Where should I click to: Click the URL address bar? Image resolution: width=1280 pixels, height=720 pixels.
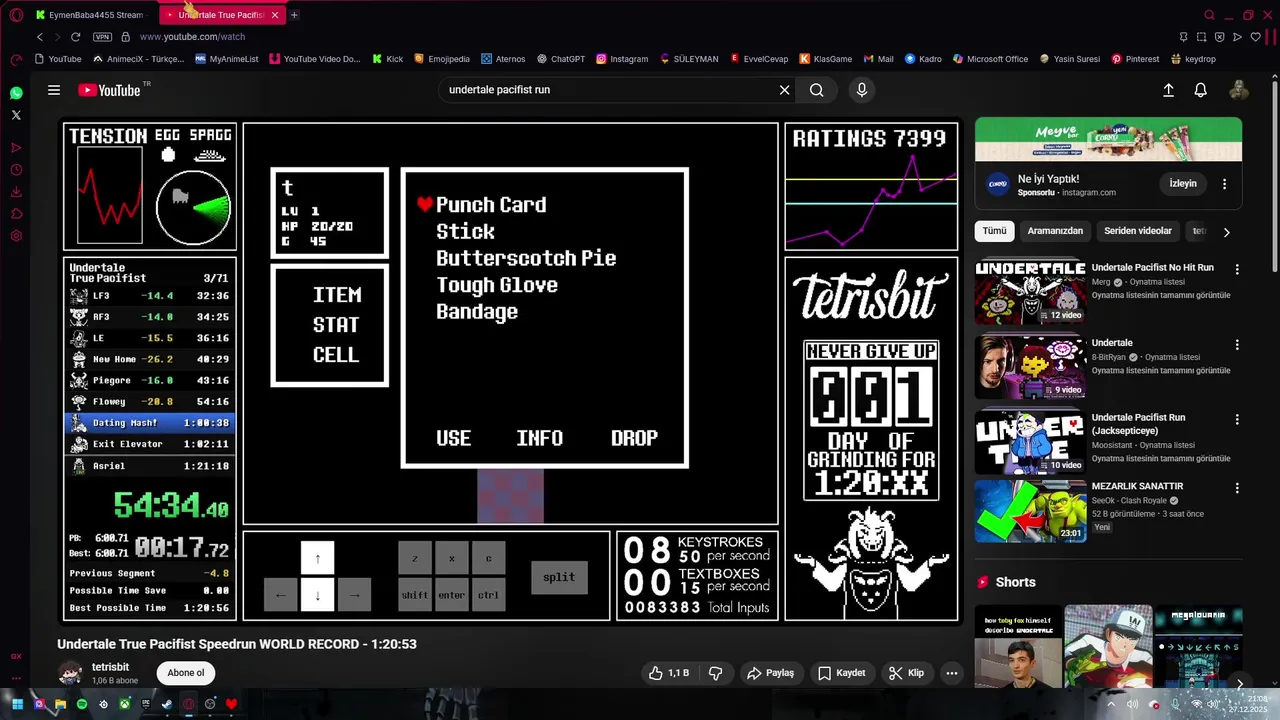640,37
